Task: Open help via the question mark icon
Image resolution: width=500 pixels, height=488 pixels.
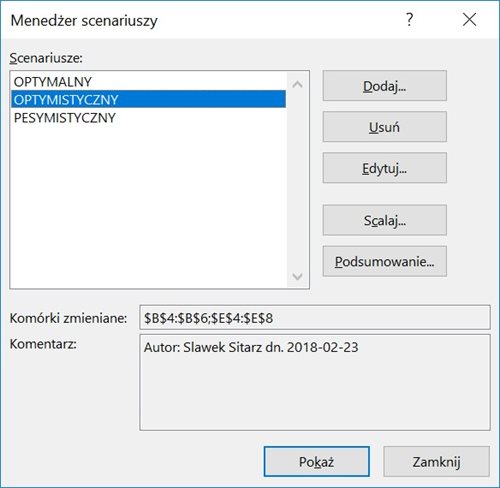Action: point(410,20)
